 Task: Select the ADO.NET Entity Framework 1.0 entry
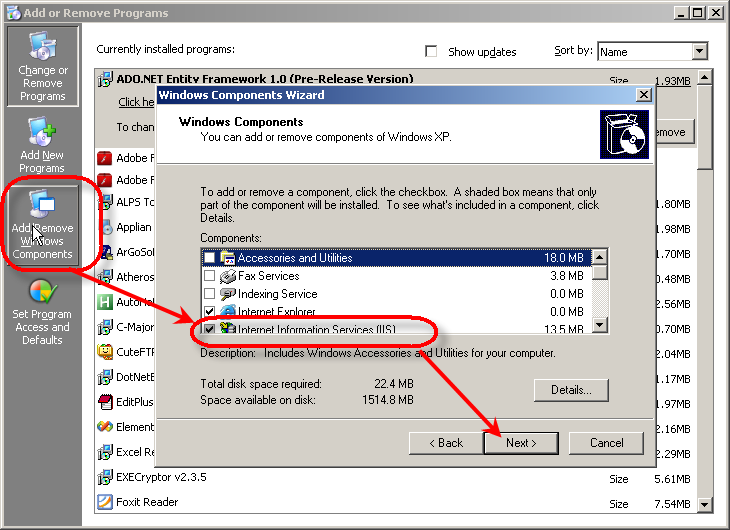pos(264,79)
